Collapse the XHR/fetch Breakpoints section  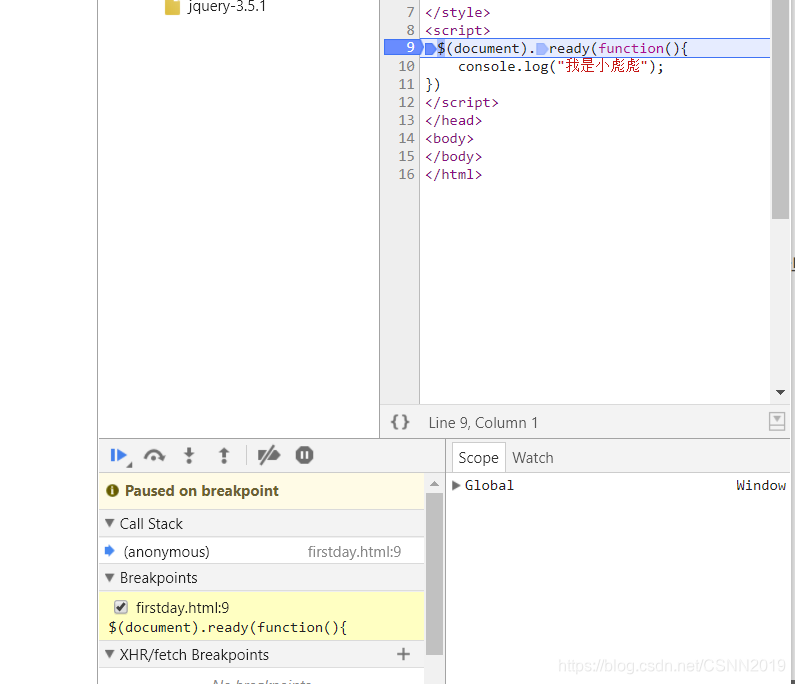click(x=110, y=654)
